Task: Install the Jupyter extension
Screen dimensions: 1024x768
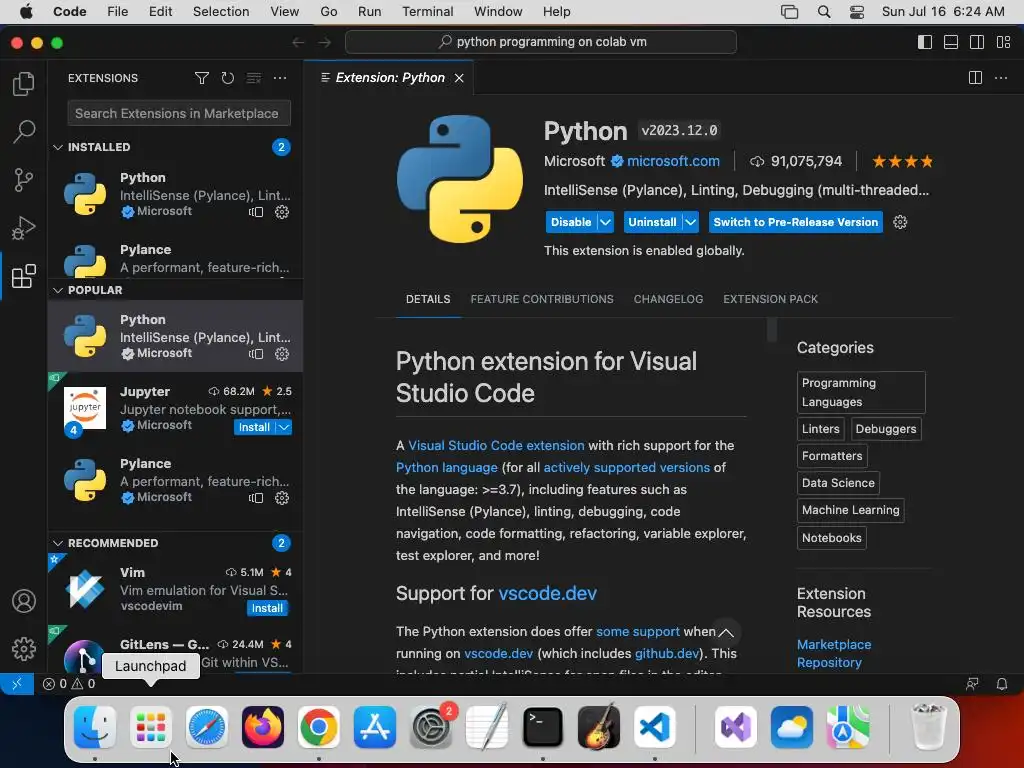Action: coord(254,427)
